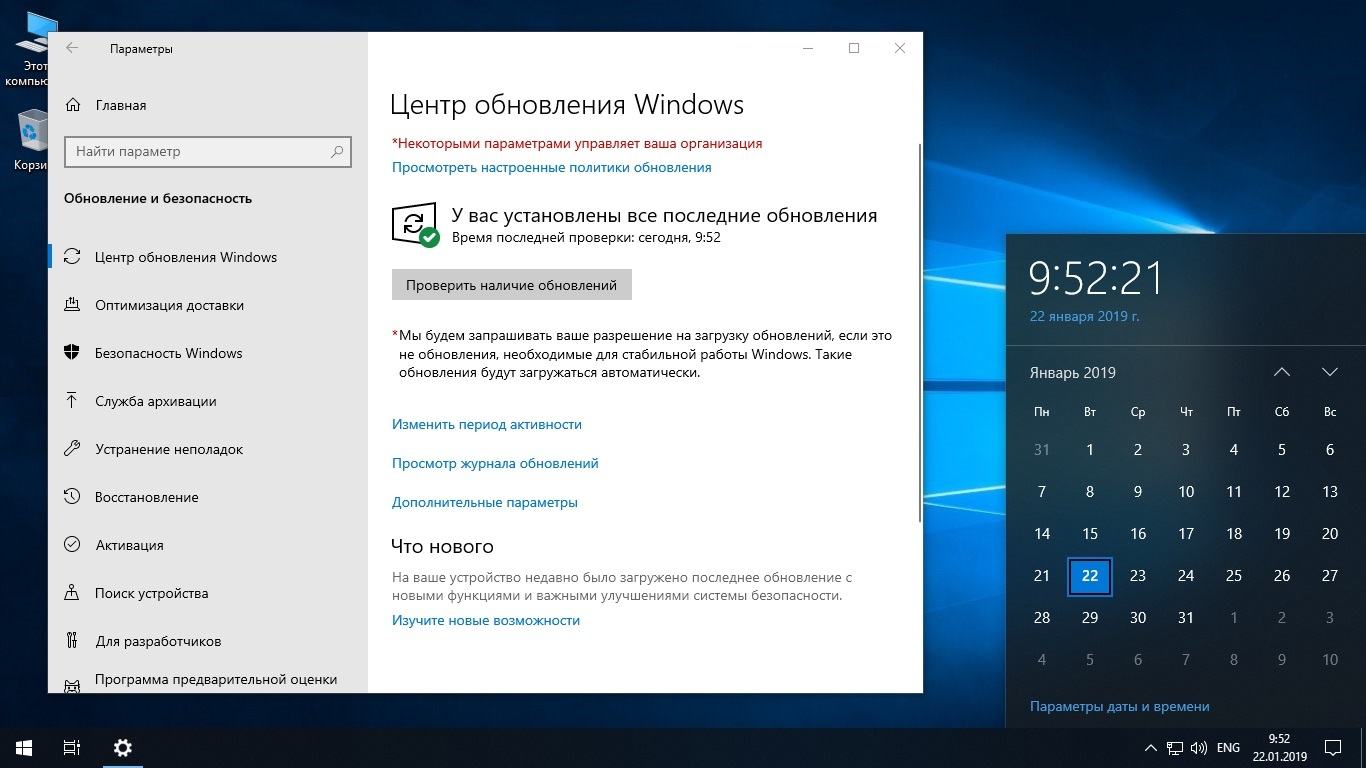Open the Windows Start button
This screenshot has width=1366, height=768.
coord(24,747)
